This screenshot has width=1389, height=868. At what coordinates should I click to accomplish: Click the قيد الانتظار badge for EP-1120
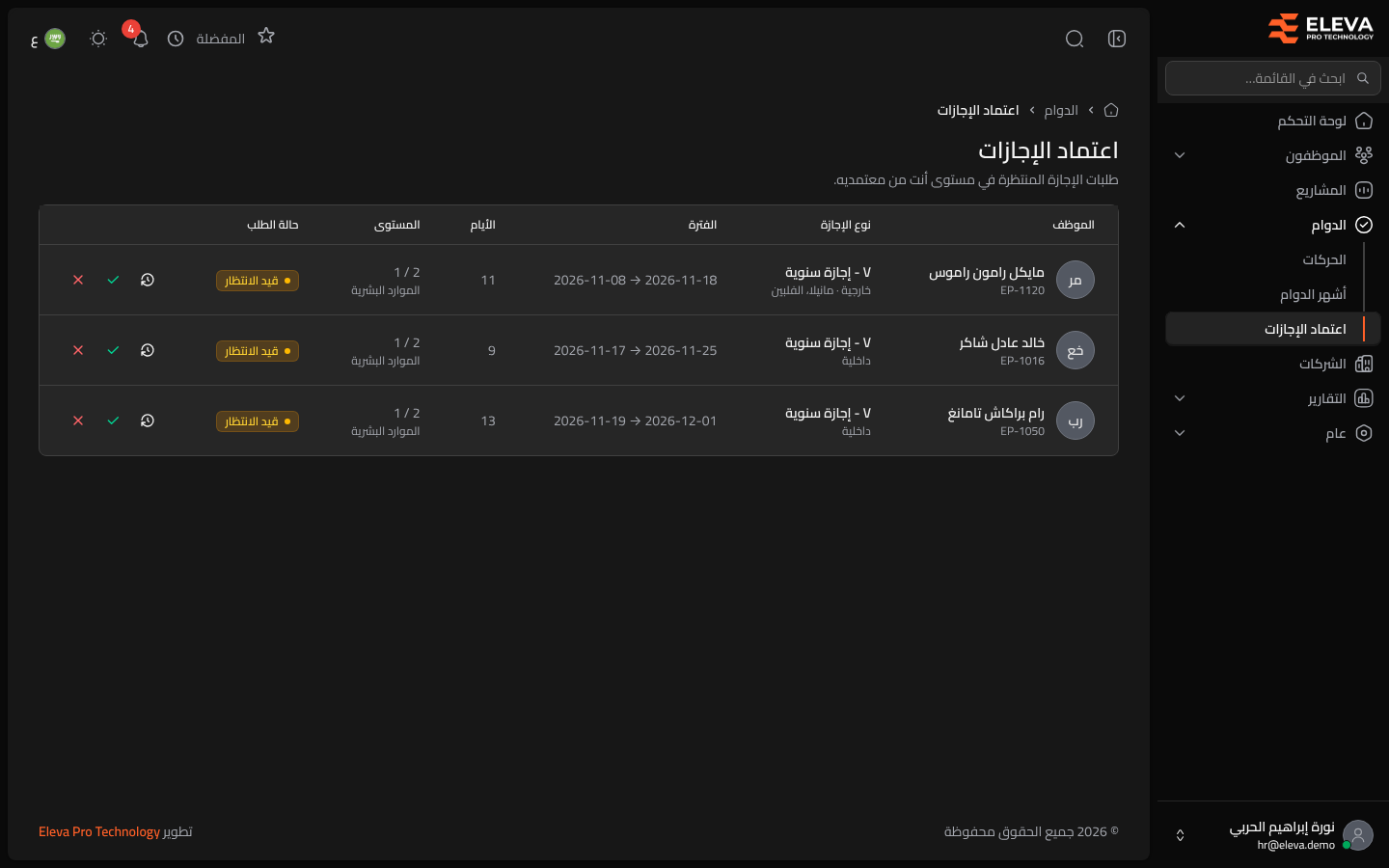click(258, 281)
